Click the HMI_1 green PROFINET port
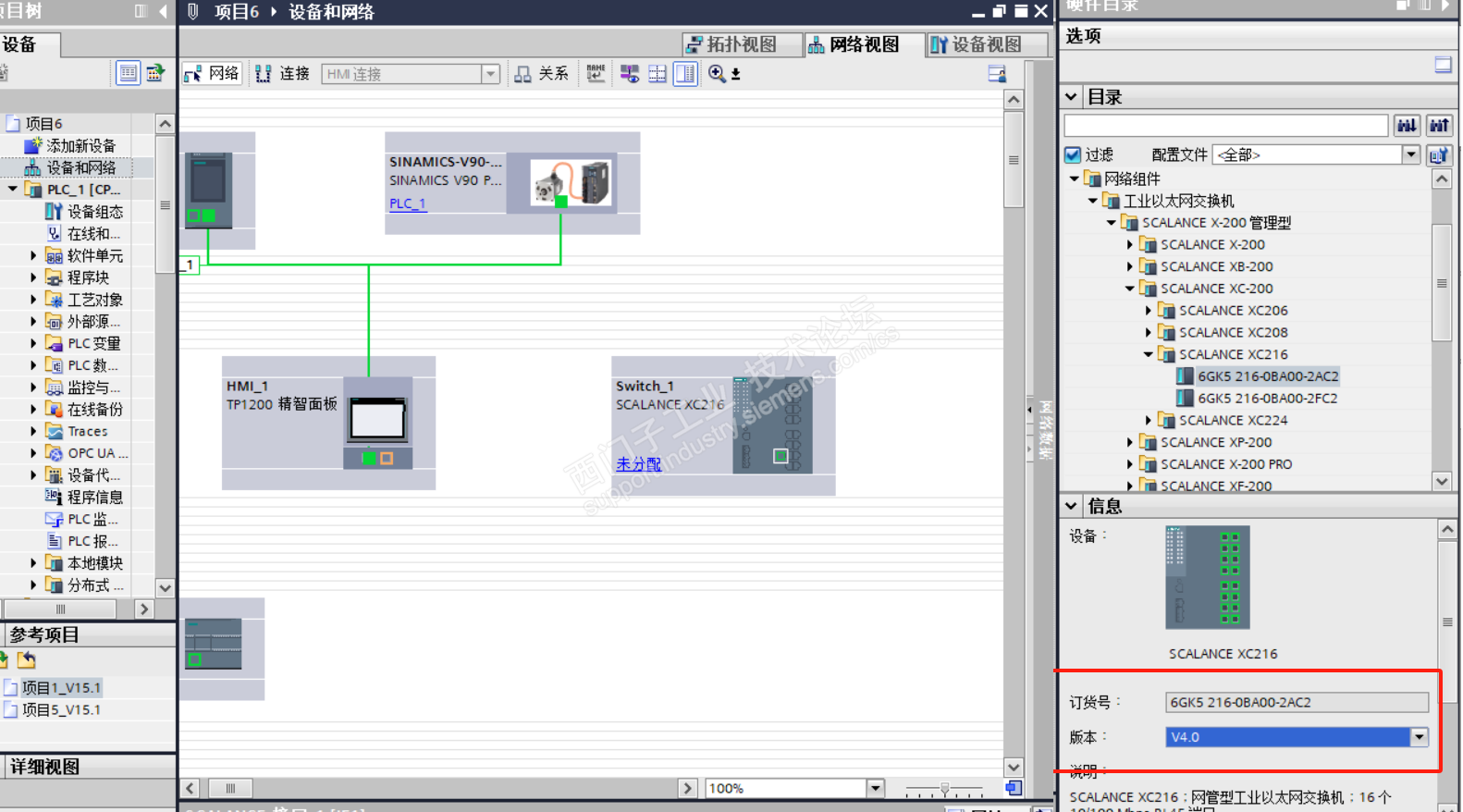The image size is (1463, 812). (368, 459)
